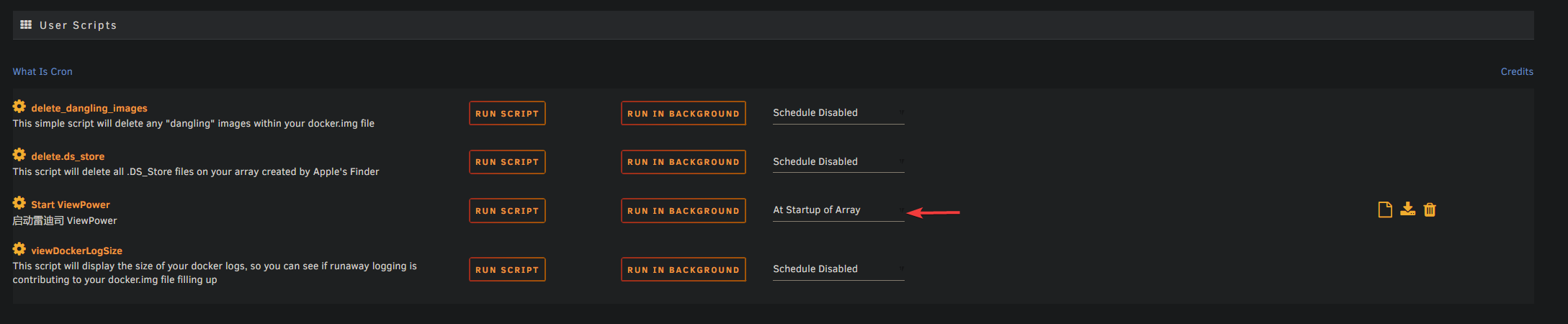
Task: Run Script for delete_dangling_images
Action: tap(507, 114)
